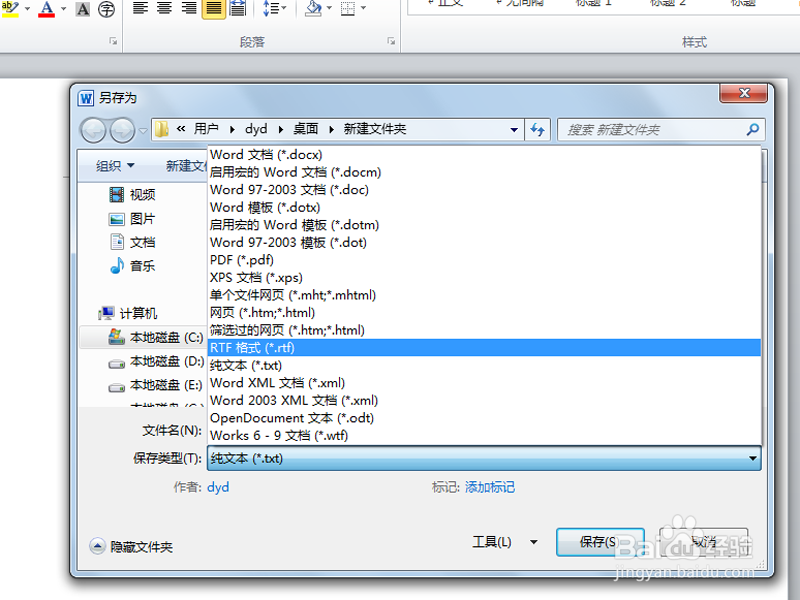Choose Works 6 - 9 文档 (*.wtf)
This screenshot has height=600, width=800.
484,435
